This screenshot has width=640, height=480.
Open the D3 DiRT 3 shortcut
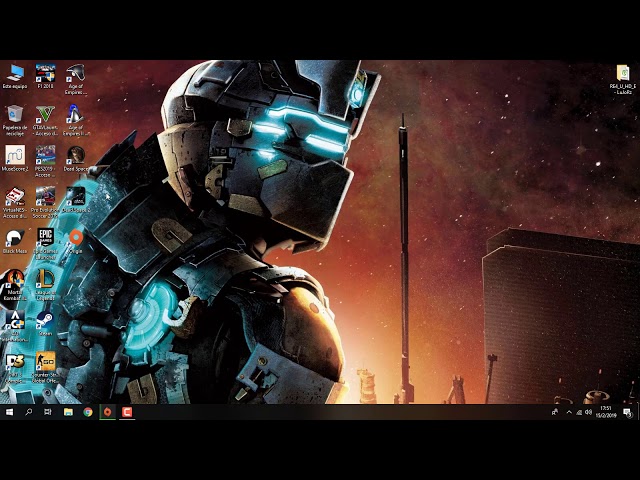tap(15, 367)
